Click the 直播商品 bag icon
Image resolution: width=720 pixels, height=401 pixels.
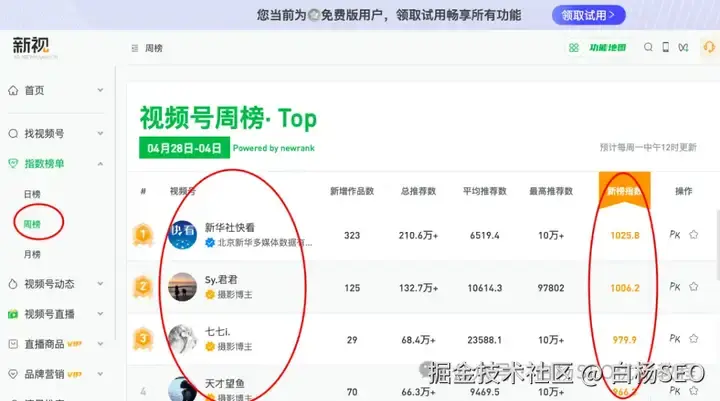tap(13, 344)
